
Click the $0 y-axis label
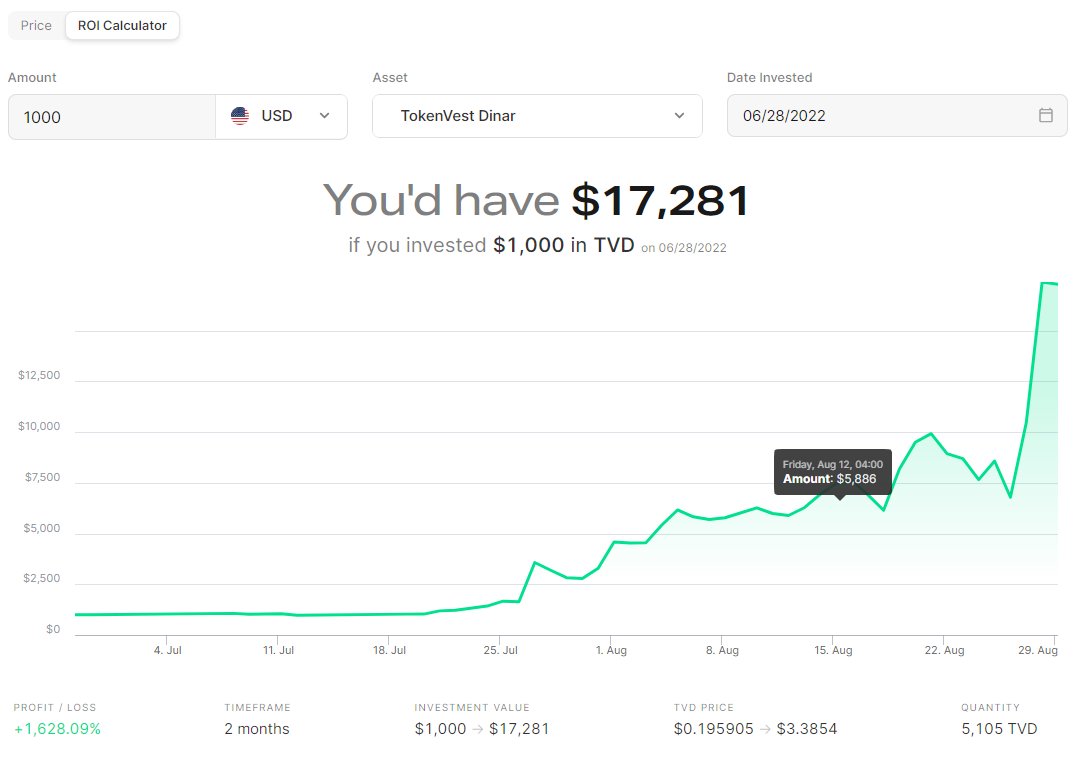point(53,629)
